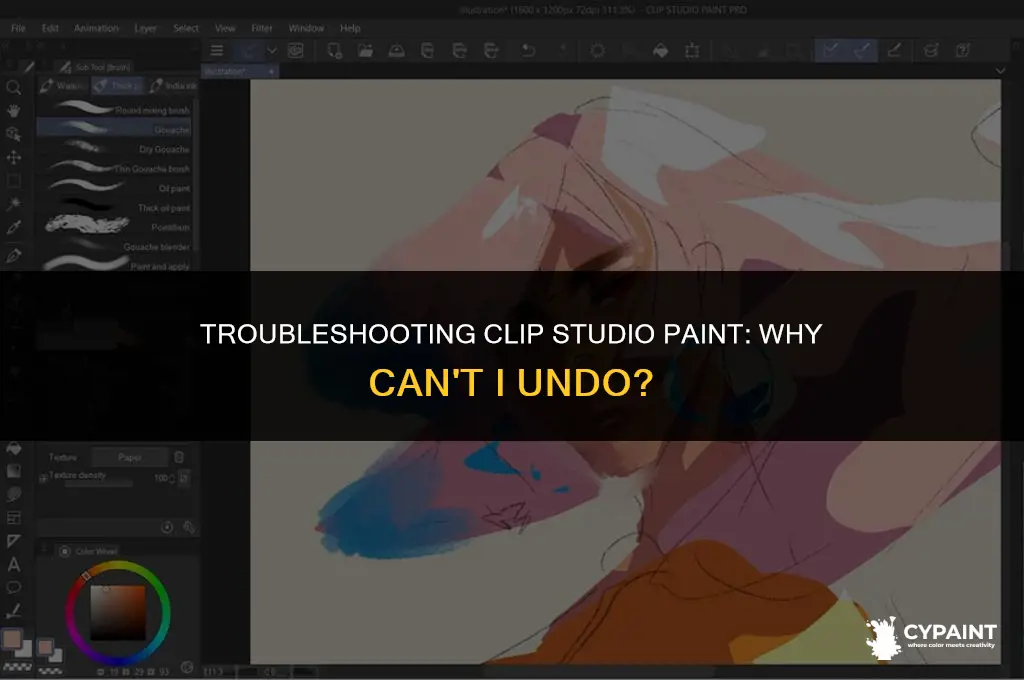
Task: Select the Pen tool
Action: tap(13, 255)
